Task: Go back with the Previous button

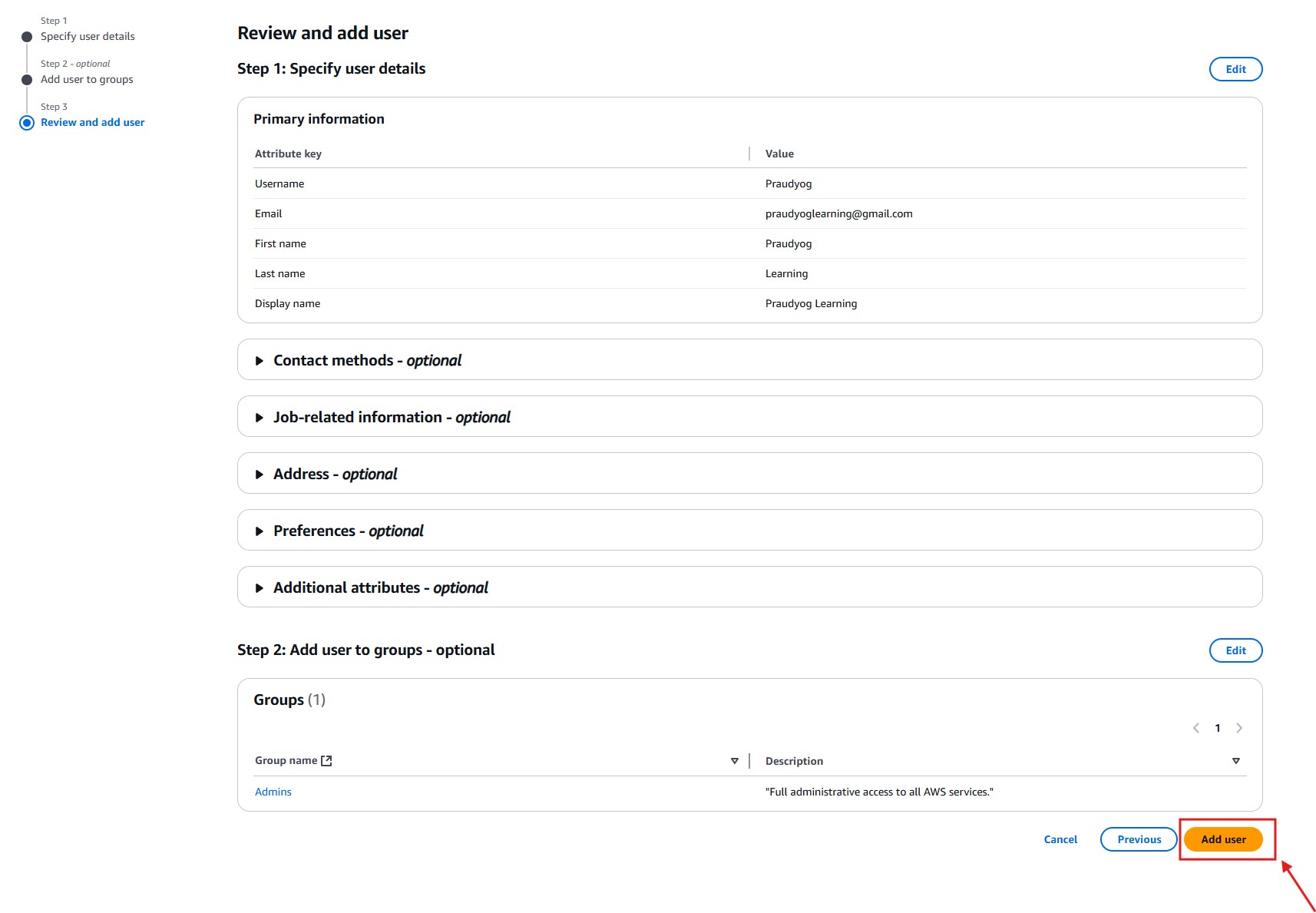Action: coord(1139,839)
